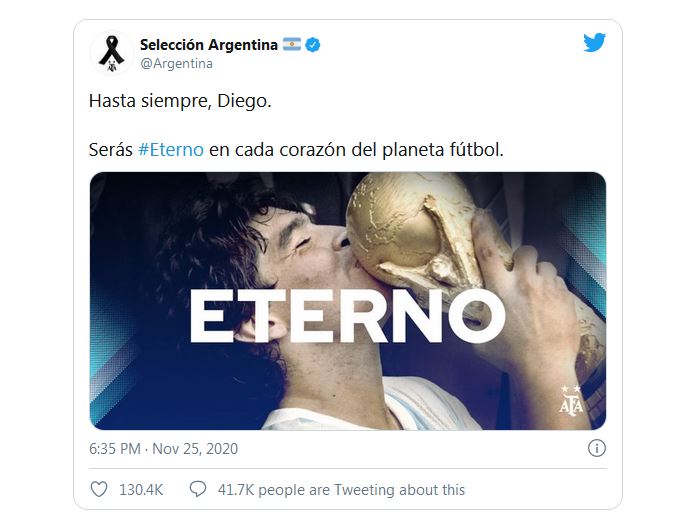
Task: Click the Twitter bird logo
Action: pos(594,42)
